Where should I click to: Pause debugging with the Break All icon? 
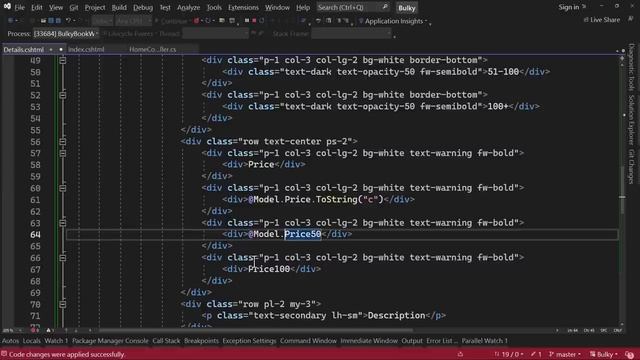(x=247, y=20)
